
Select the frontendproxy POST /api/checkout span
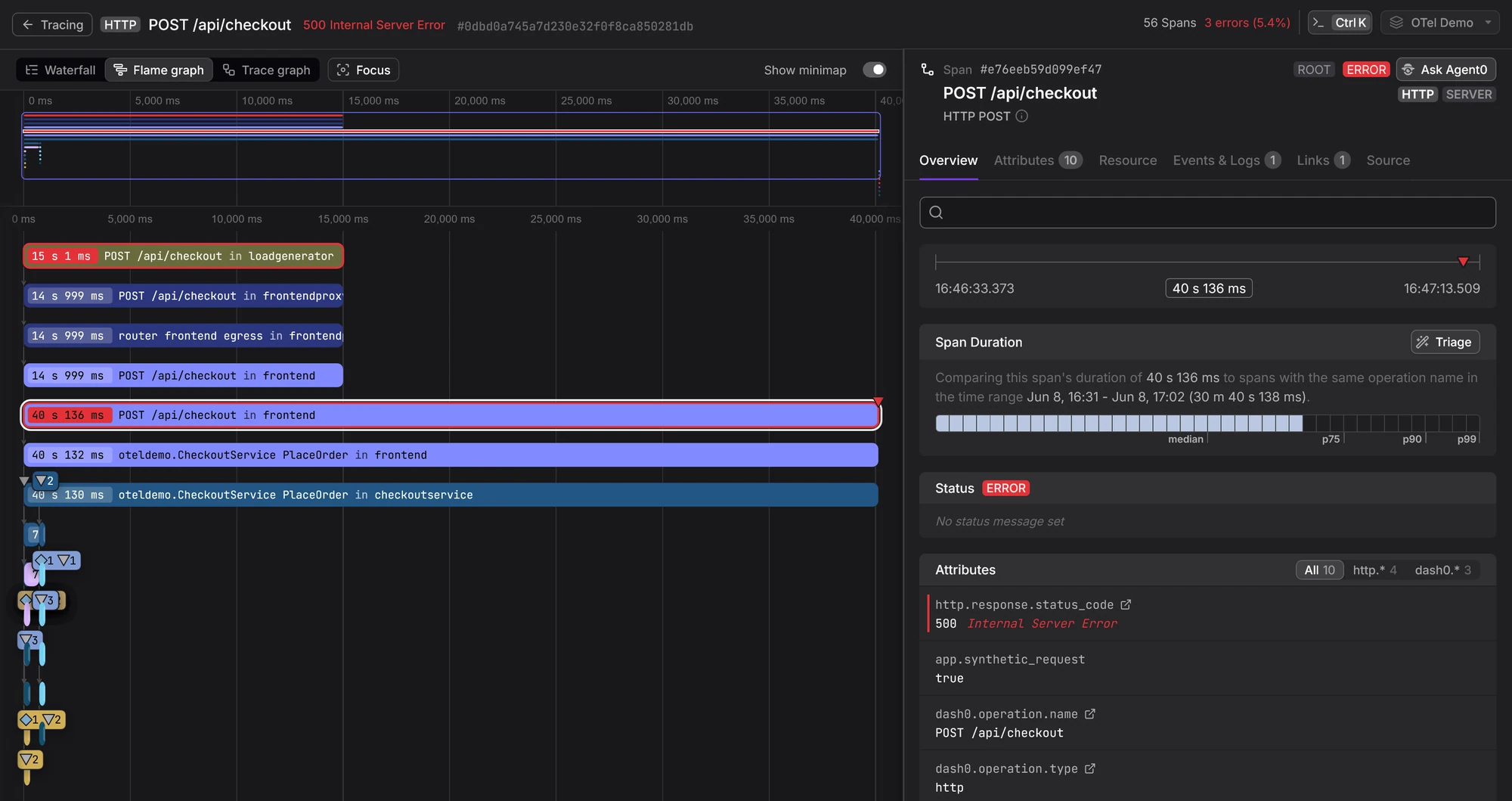point(183,296)
